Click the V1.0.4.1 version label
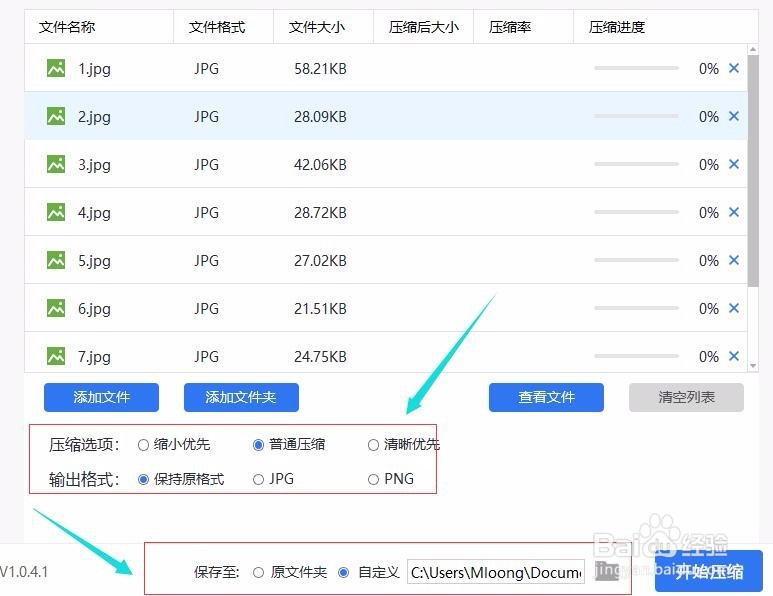The image size is (773, 596). (24, 572)
